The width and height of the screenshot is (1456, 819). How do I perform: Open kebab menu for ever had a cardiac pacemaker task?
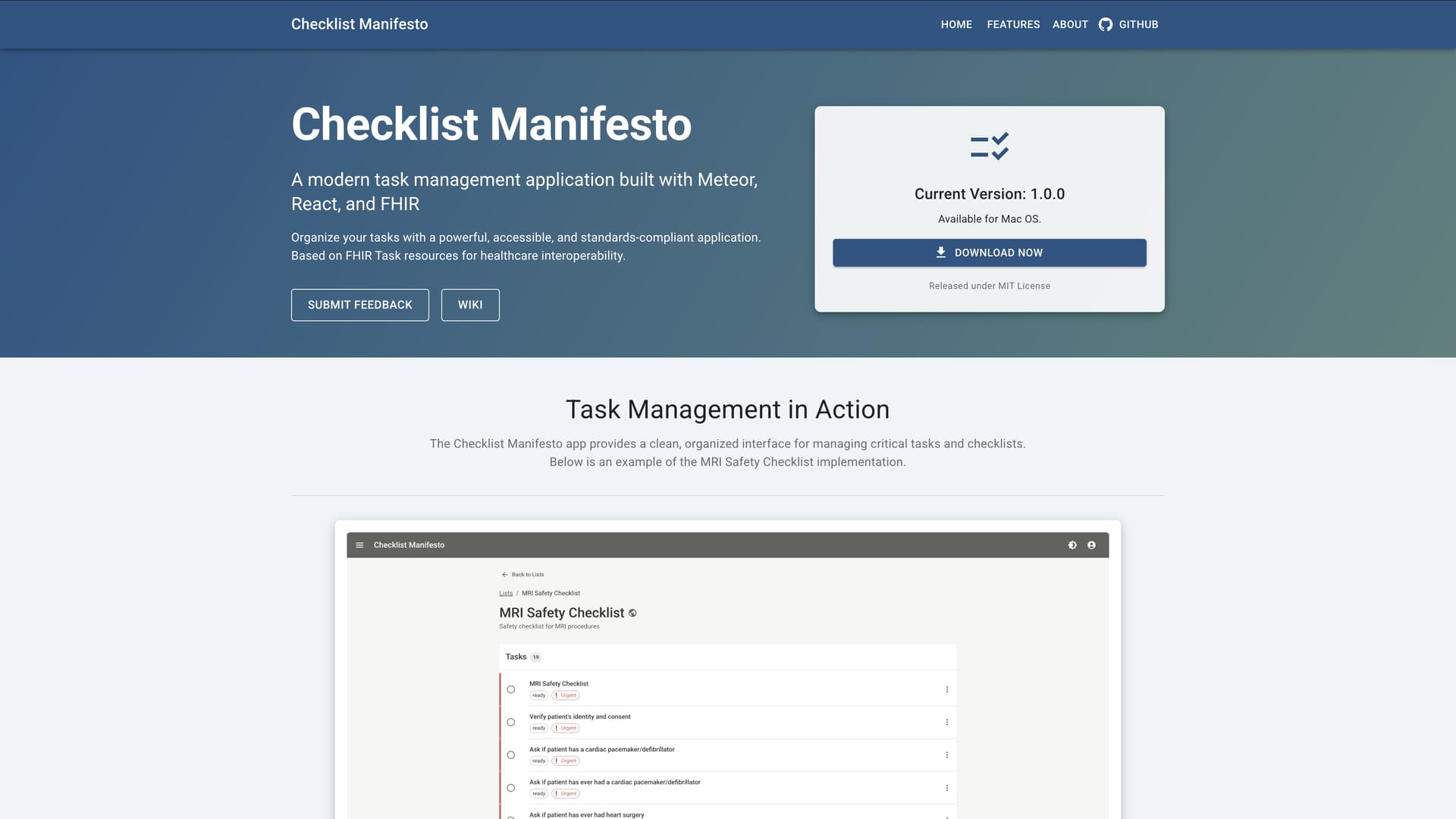(946, 788)
